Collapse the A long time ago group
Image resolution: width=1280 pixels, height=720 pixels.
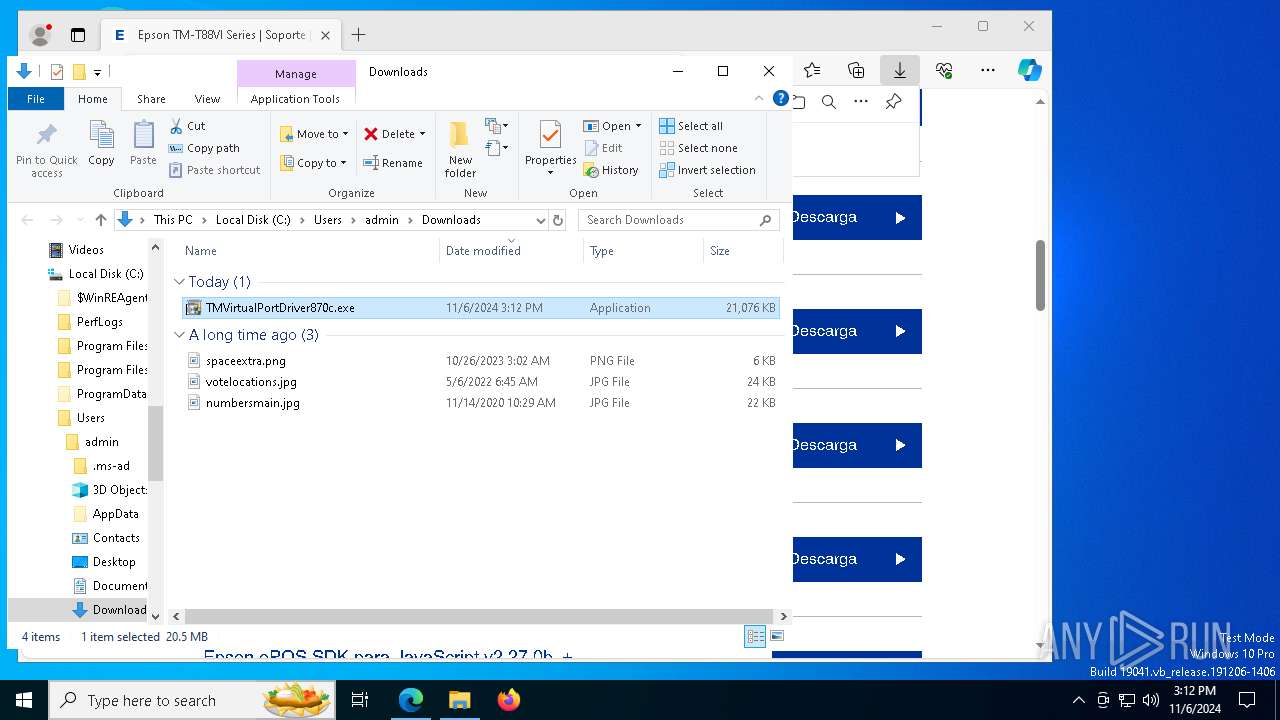coord(179,335)
